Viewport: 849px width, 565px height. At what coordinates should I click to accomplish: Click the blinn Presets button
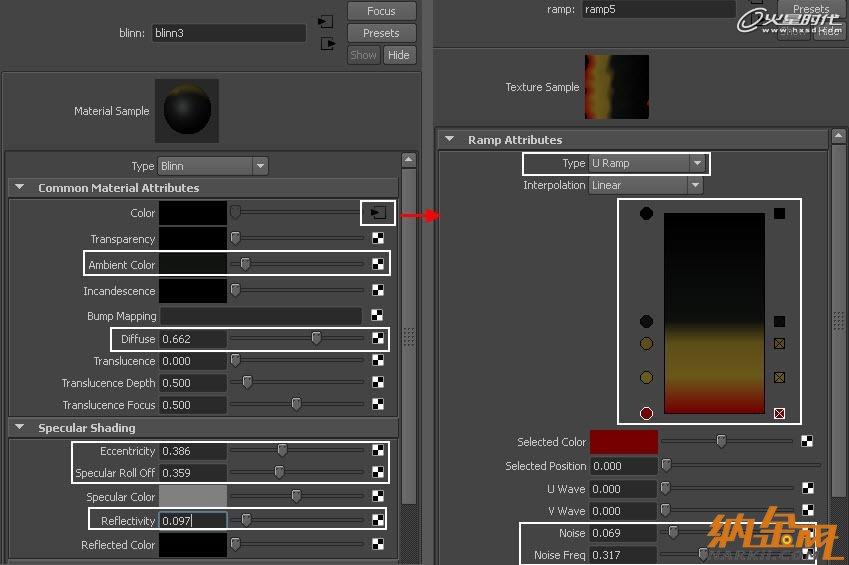(381, 33)
